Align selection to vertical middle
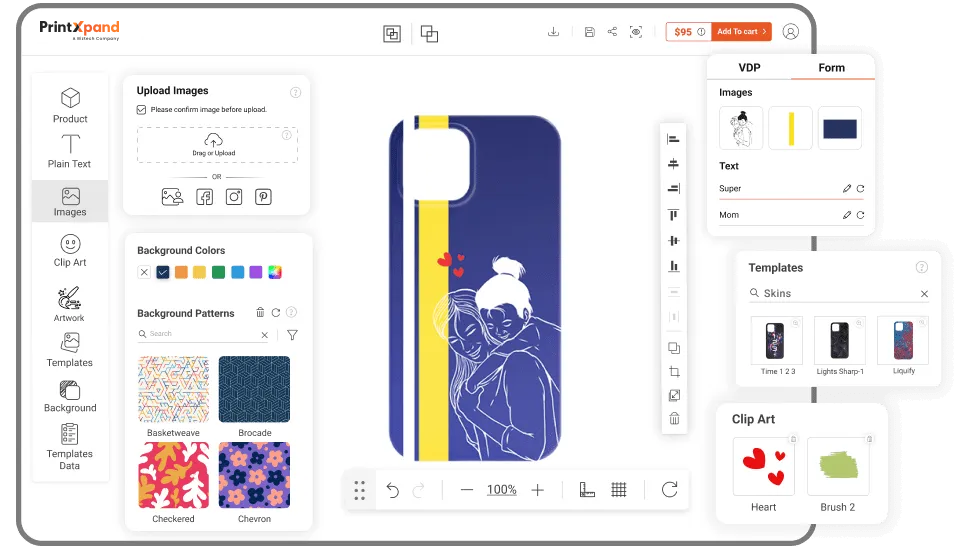This screenshot has width=975, height=550. (673, 241)
